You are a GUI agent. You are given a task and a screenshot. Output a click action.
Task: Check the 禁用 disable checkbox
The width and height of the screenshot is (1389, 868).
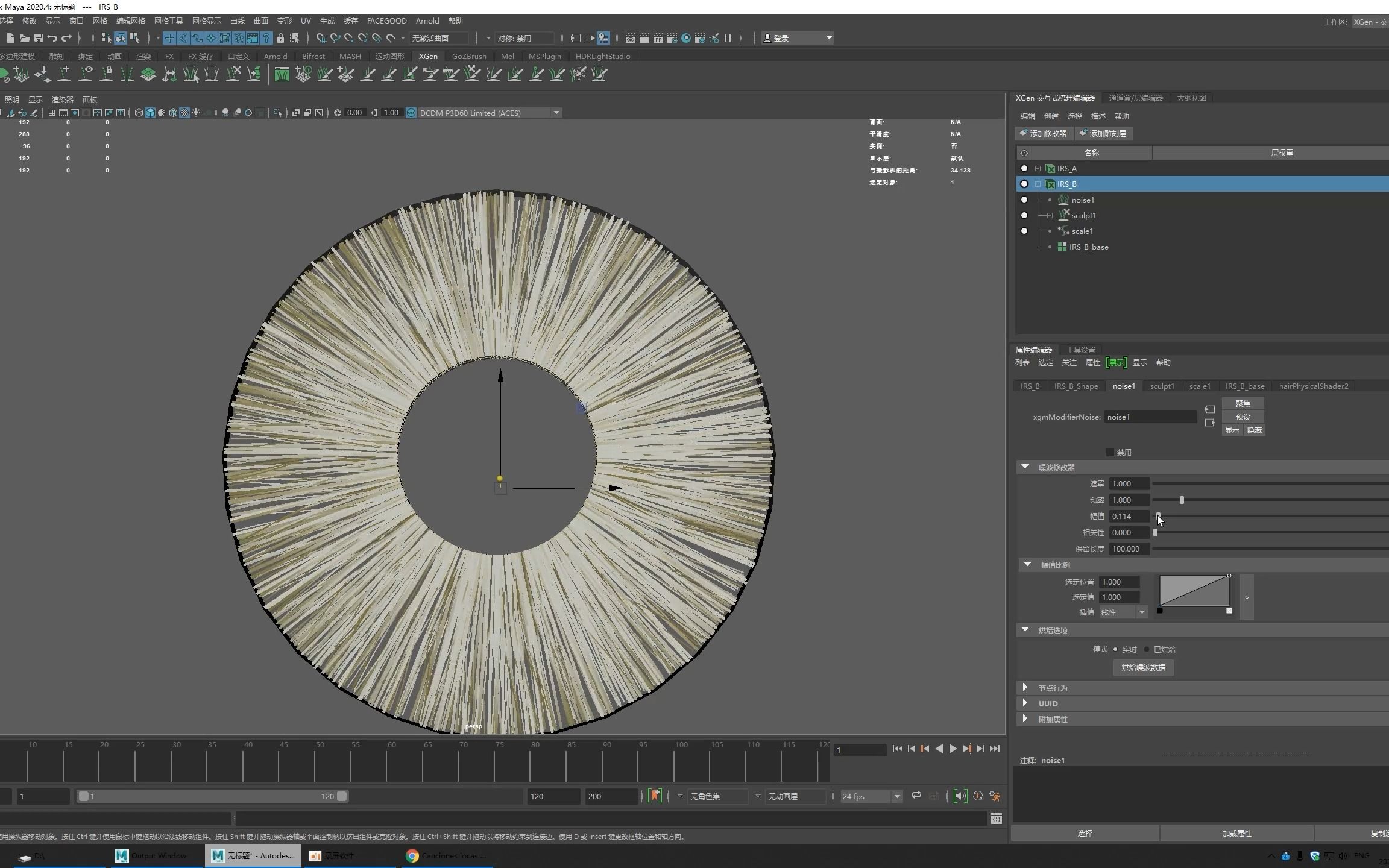point(1110,452)
